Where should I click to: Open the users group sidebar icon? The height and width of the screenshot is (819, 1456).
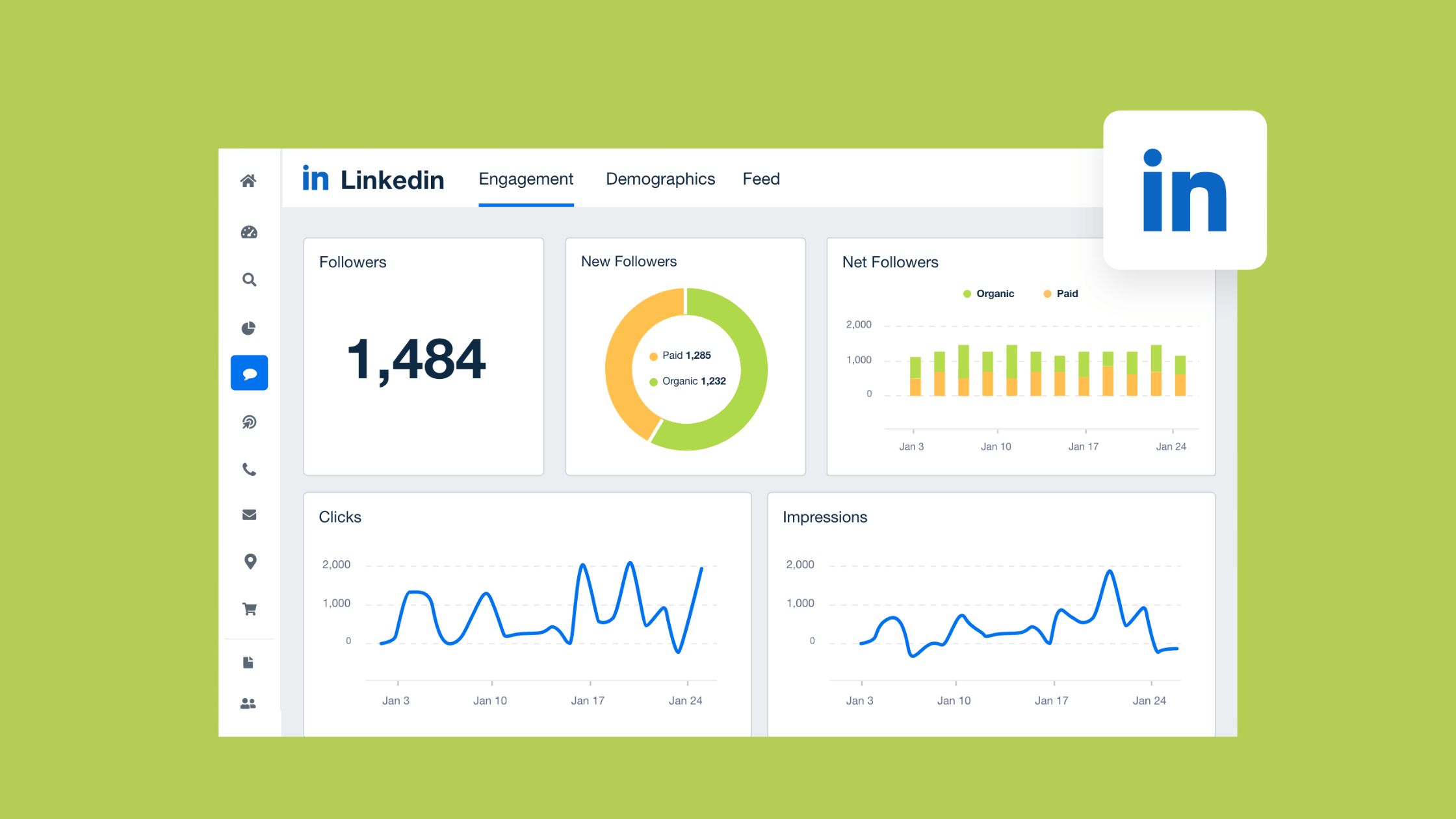pyautogui.click(x=248, y=703)
